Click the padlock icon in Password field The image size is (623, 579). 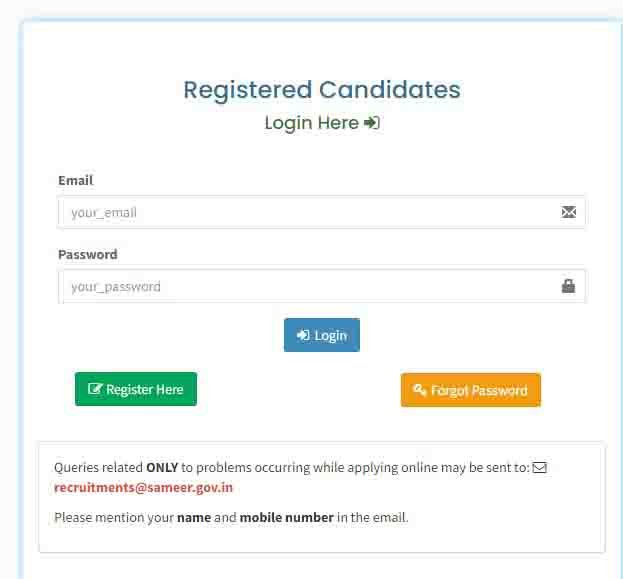tap(568, 286)
